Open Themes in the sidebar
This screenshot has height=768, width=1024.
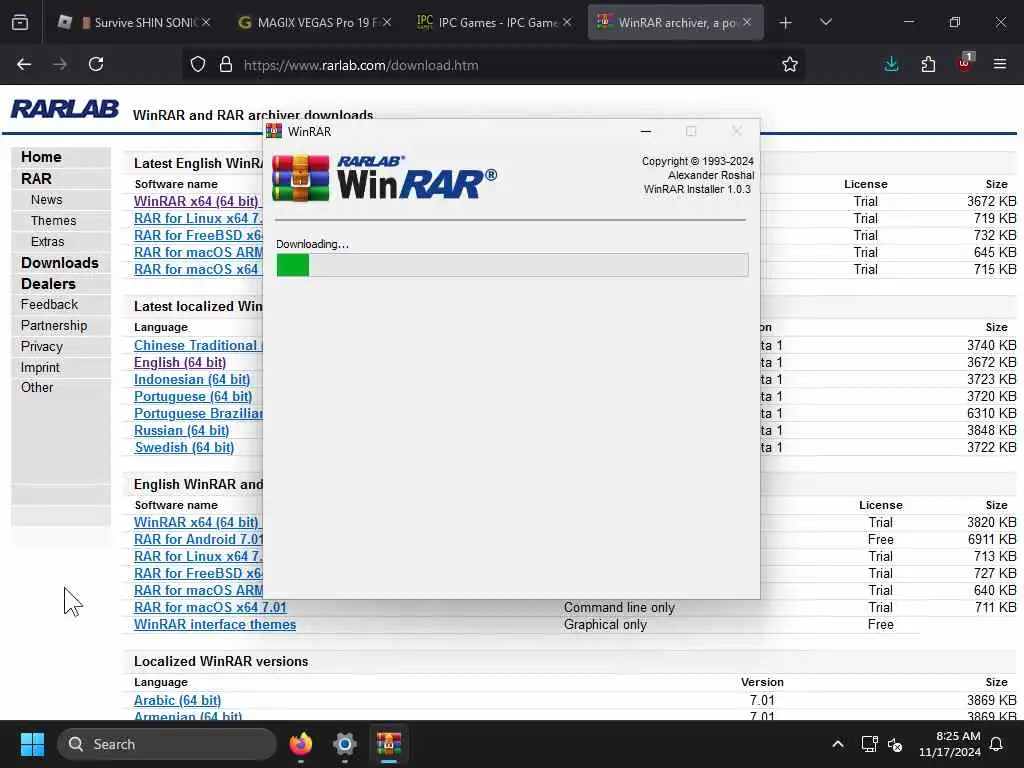[x=54, y=221]
